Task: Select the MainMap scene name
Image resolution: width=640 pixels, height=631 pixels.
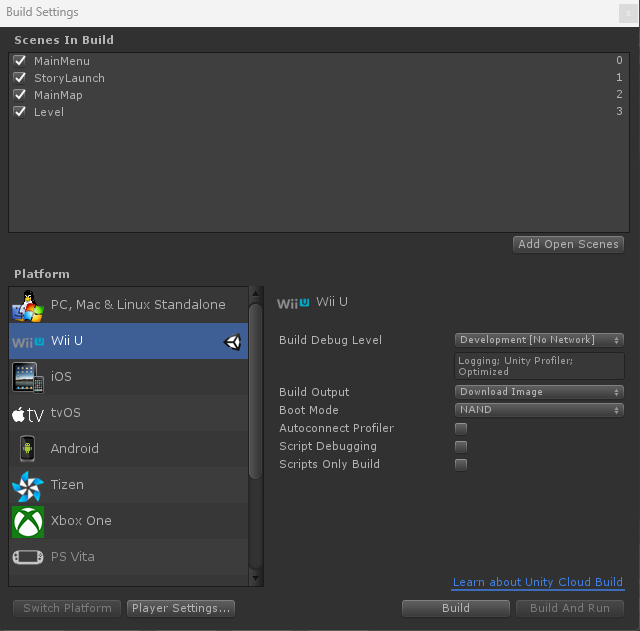Action: point(58,95)
